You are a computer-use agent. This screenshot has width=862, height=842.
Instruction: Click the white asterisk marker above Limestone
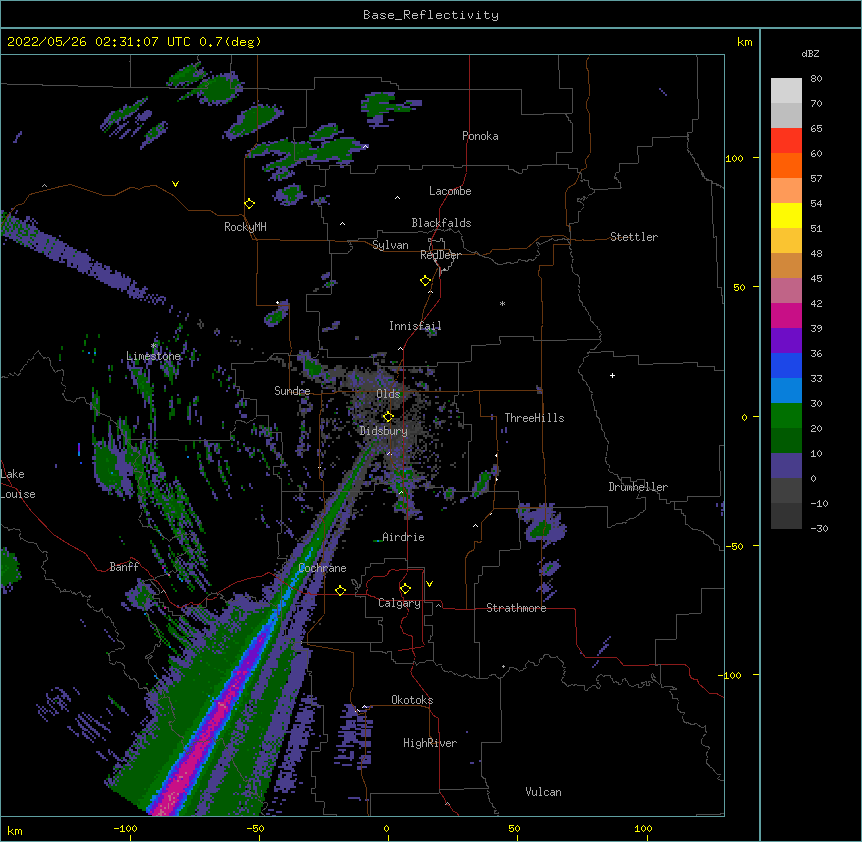[153, 346]
